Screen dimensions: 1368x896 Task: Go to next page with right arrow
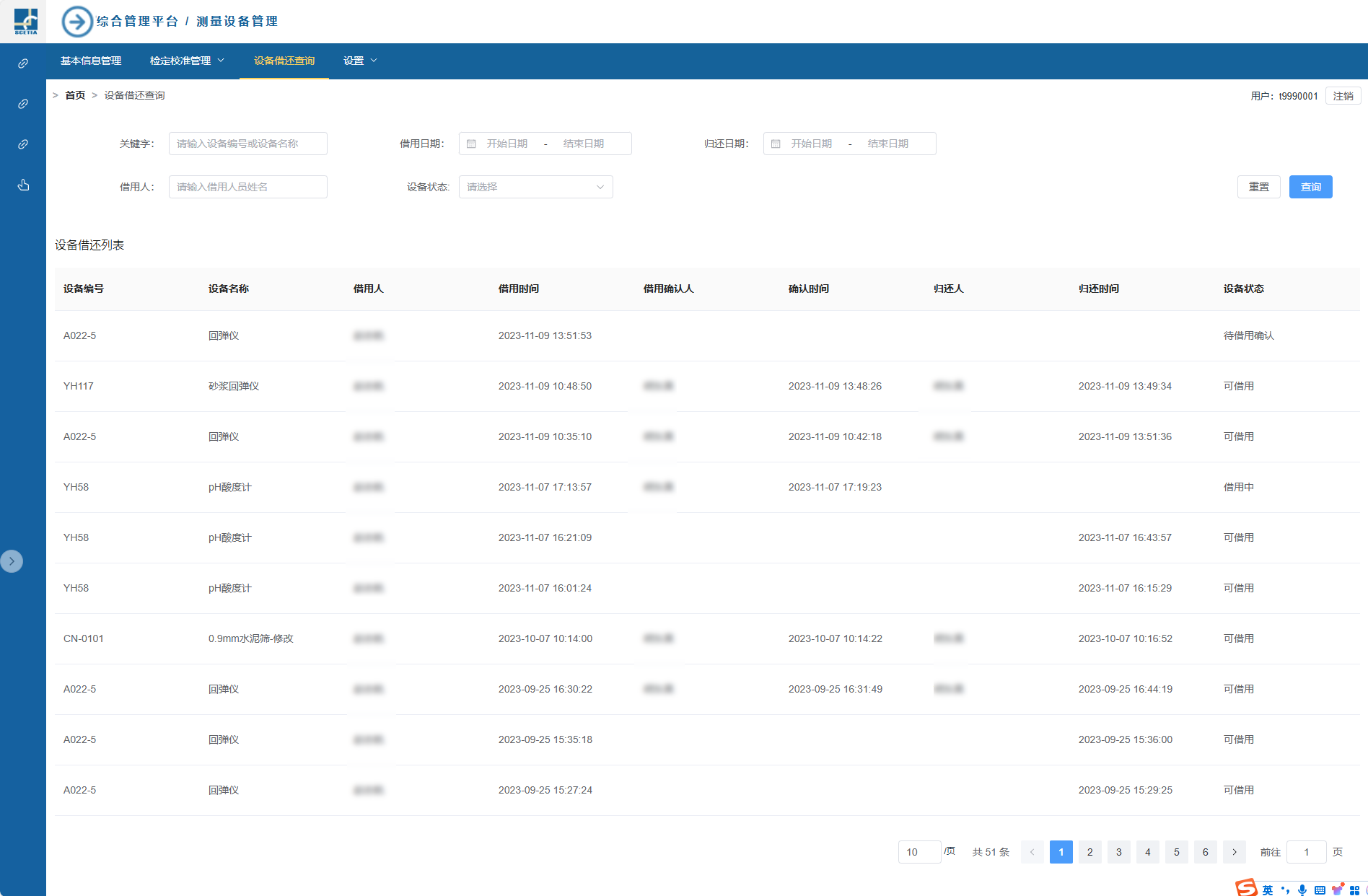point(1234,852)
